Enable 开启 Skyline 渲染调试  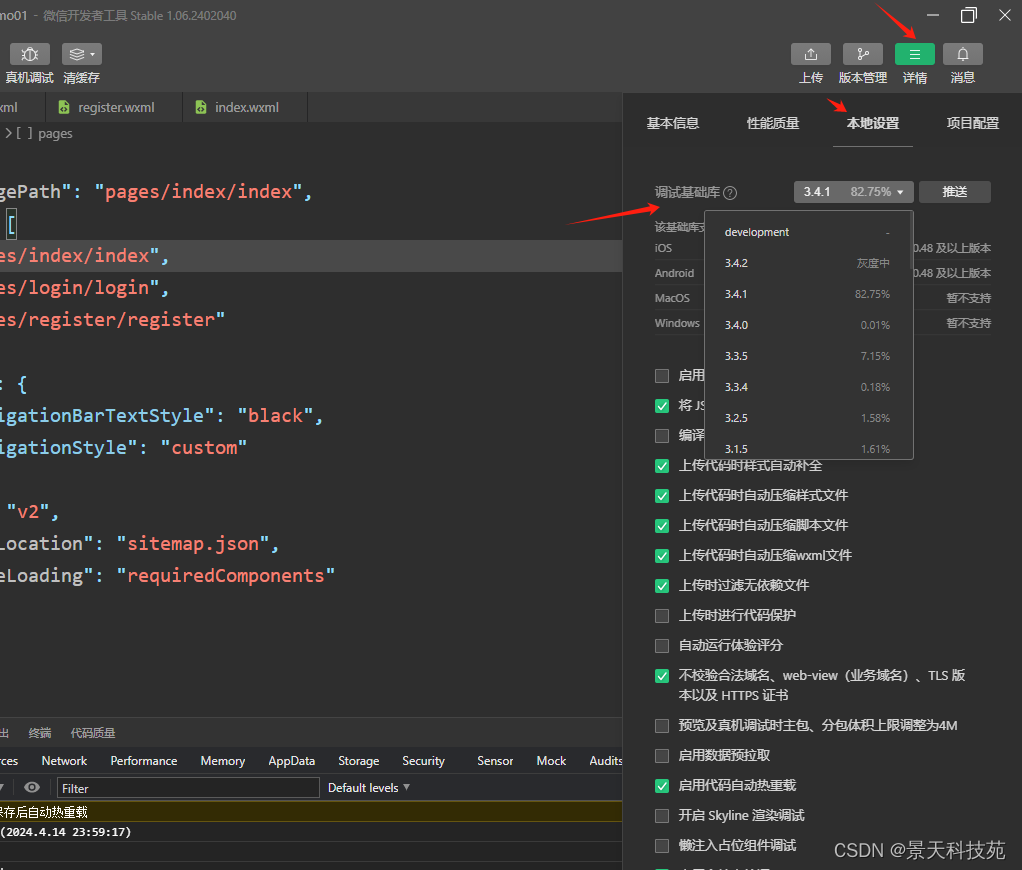(x=662, y=816)
